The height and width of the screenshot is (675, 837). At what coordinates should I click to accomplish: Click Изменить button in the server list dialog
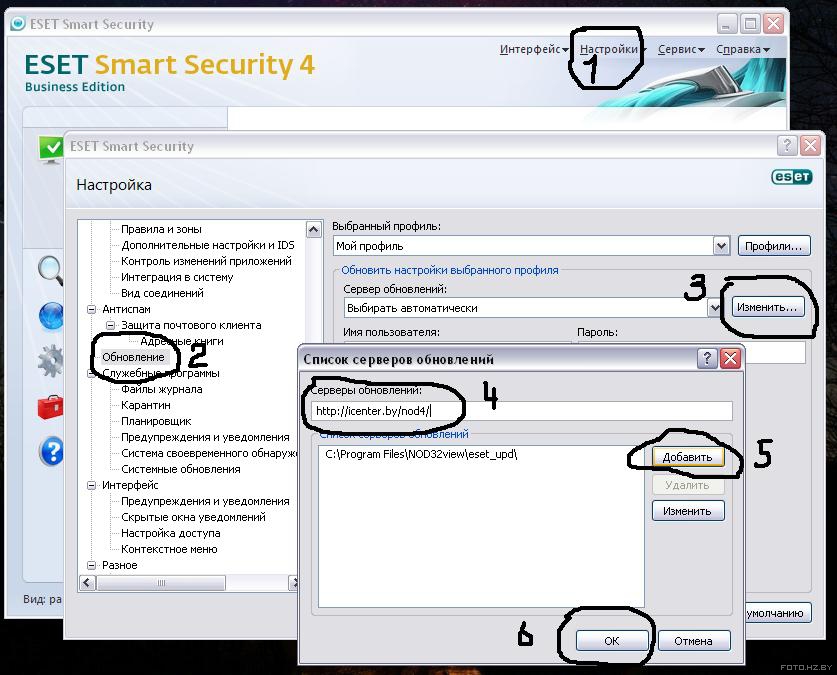[x=688, y=511]
